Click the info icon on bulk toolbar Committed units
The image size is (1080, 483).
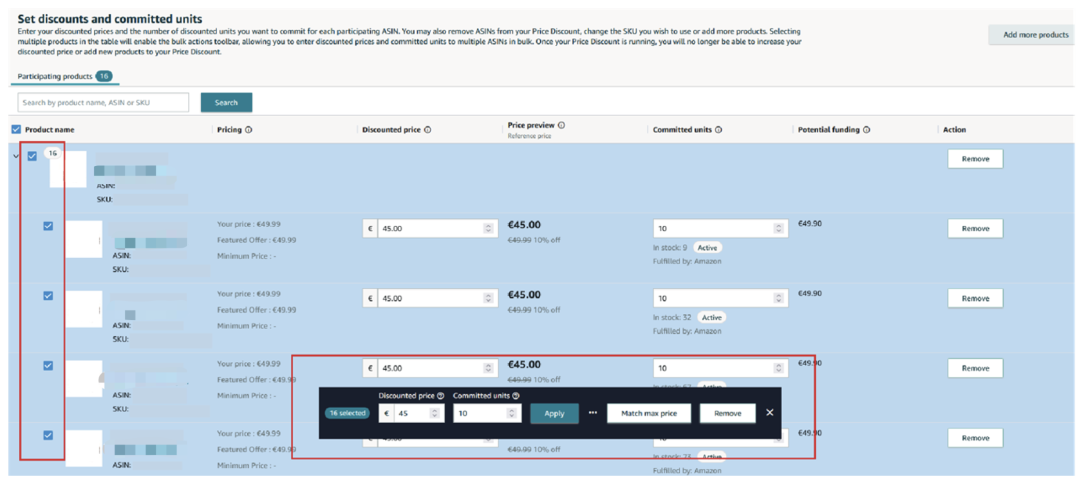pos(516,396)
